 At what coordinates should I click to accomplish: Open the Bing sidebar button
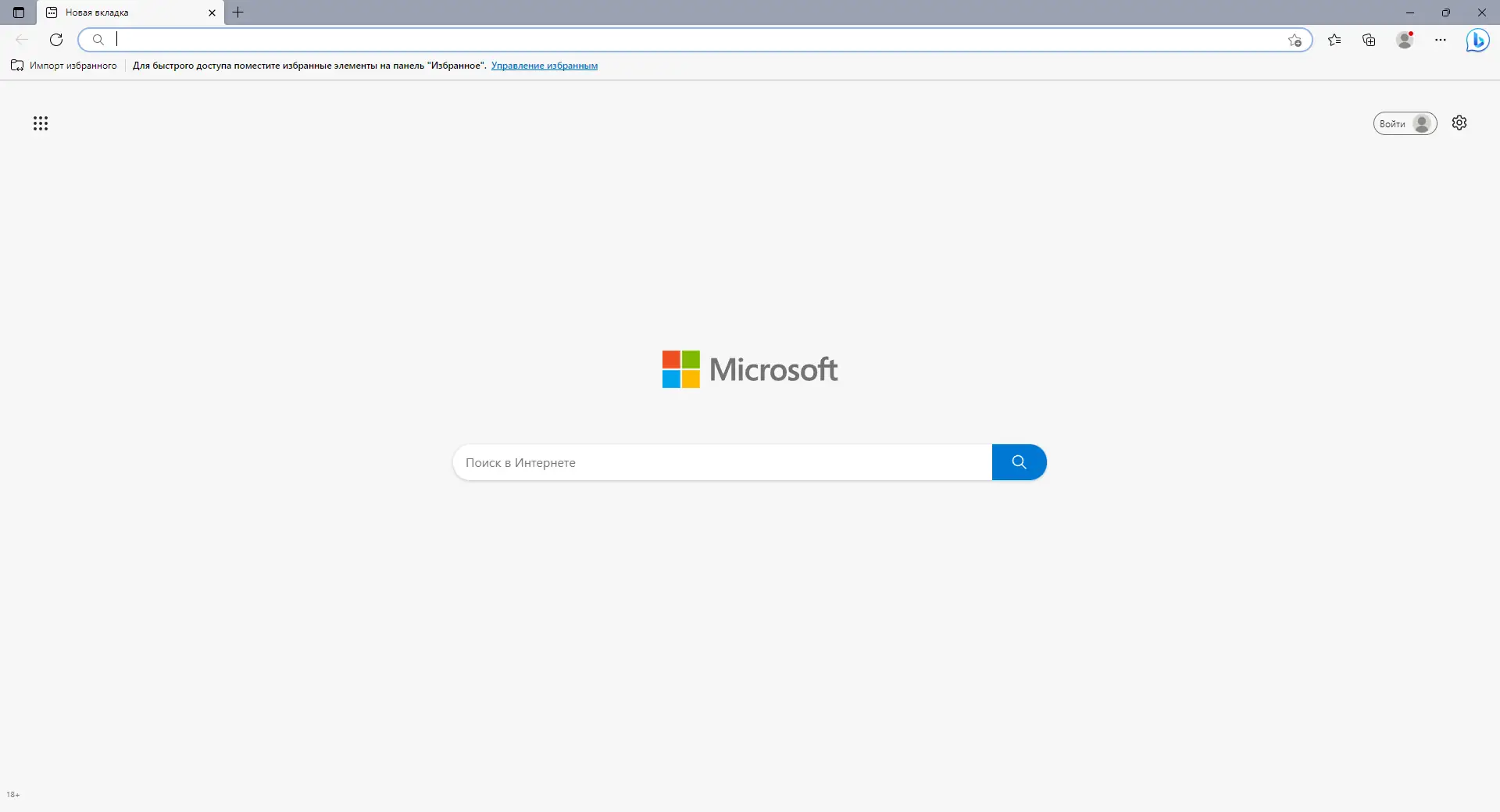click(x=1477, y=40)
